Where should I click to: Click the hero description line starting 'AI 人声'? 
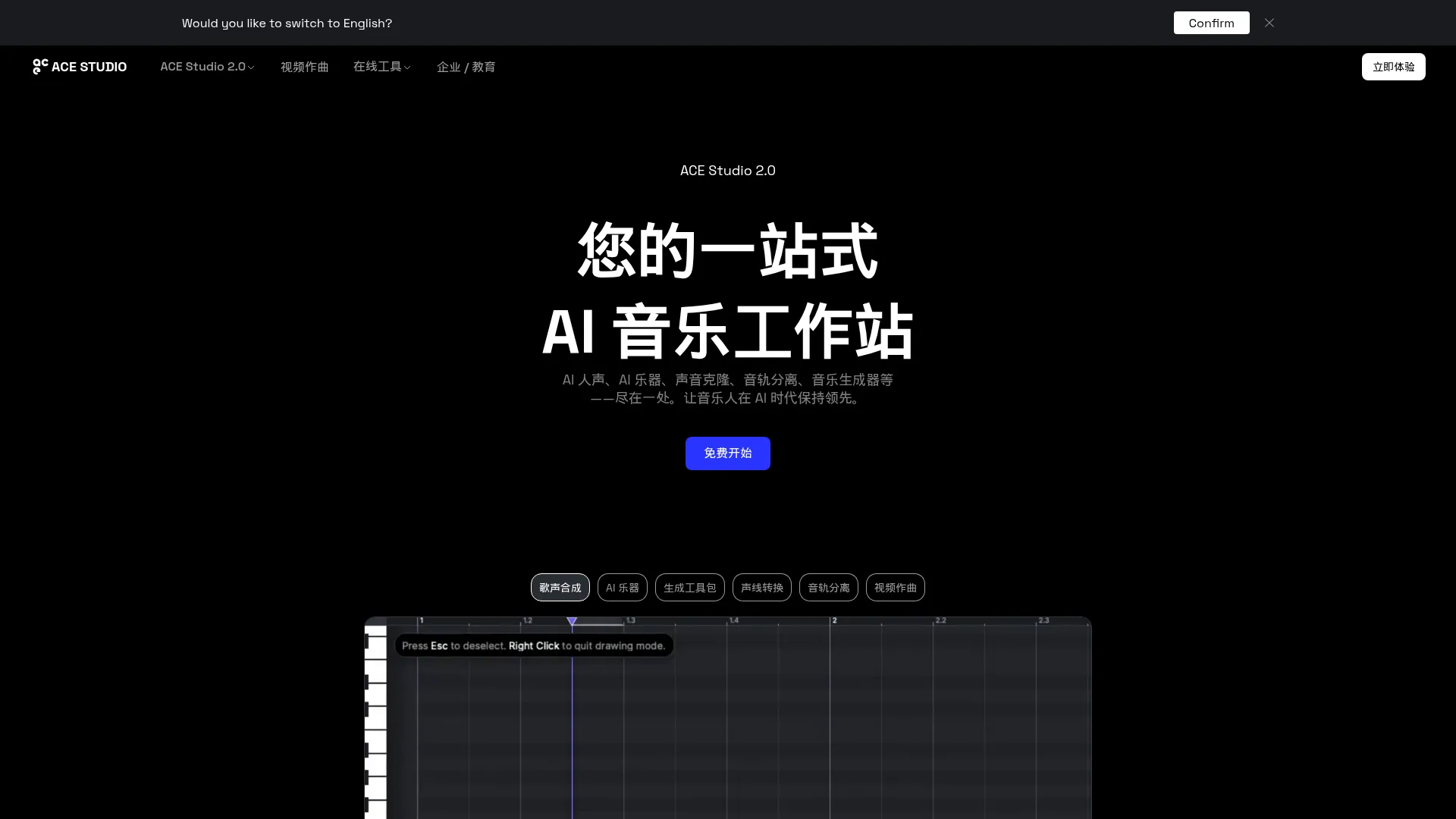(x=727, y=379)
